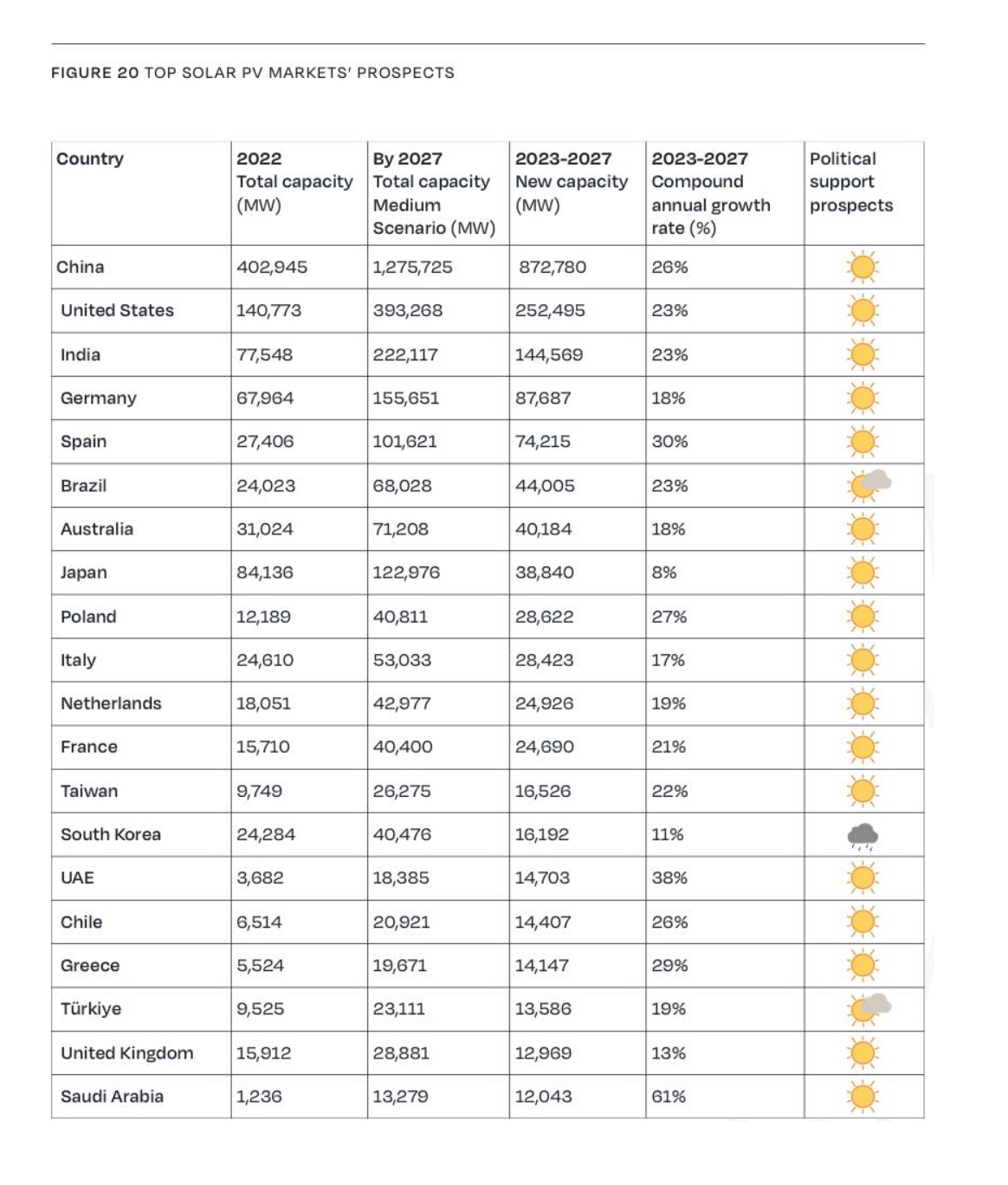Click the sun icon in Germany row
The image size is (1008, 1185).
click(x=863, y=398)
